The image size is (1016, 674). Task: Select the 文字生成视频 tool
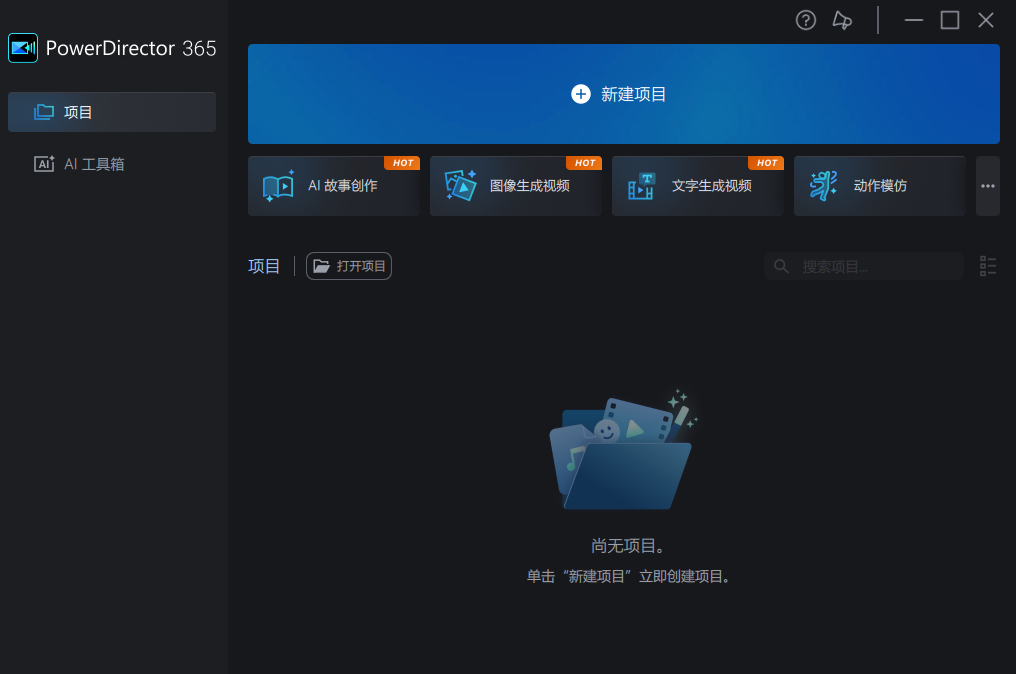point(697,186)
